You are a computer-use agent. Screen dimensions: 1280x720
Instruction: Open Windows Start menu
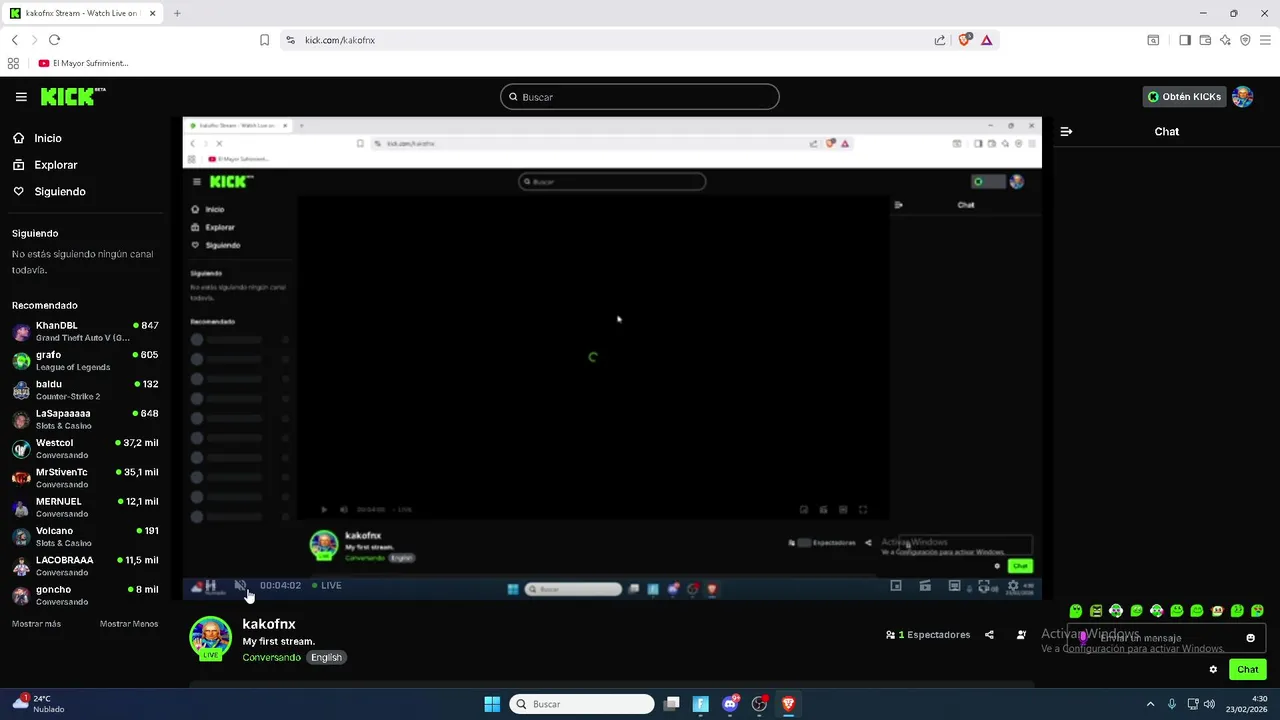[492, 704]
